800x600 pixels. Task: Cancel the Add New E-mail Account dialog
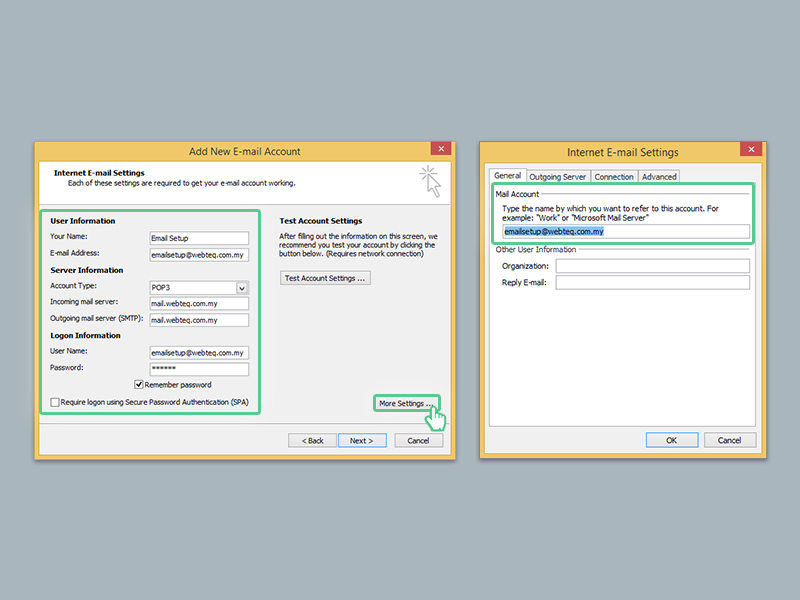(x=418, y=440)
